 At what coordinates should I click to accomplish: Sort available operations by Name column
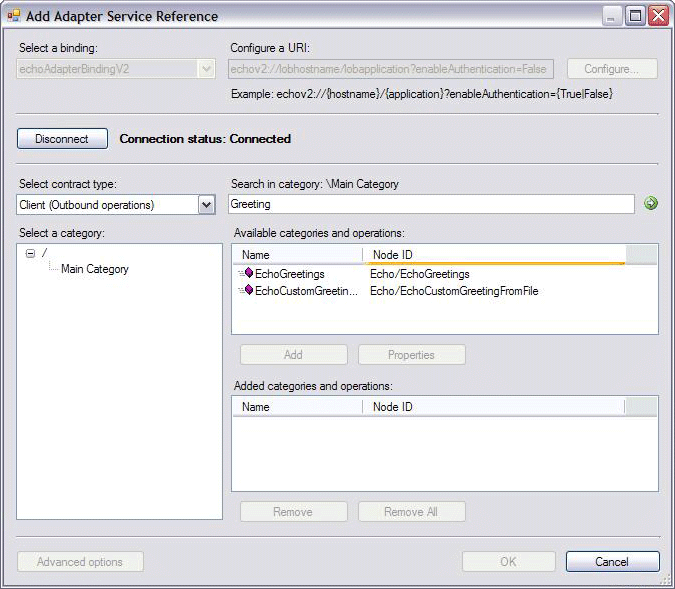[x=298, y=255]
